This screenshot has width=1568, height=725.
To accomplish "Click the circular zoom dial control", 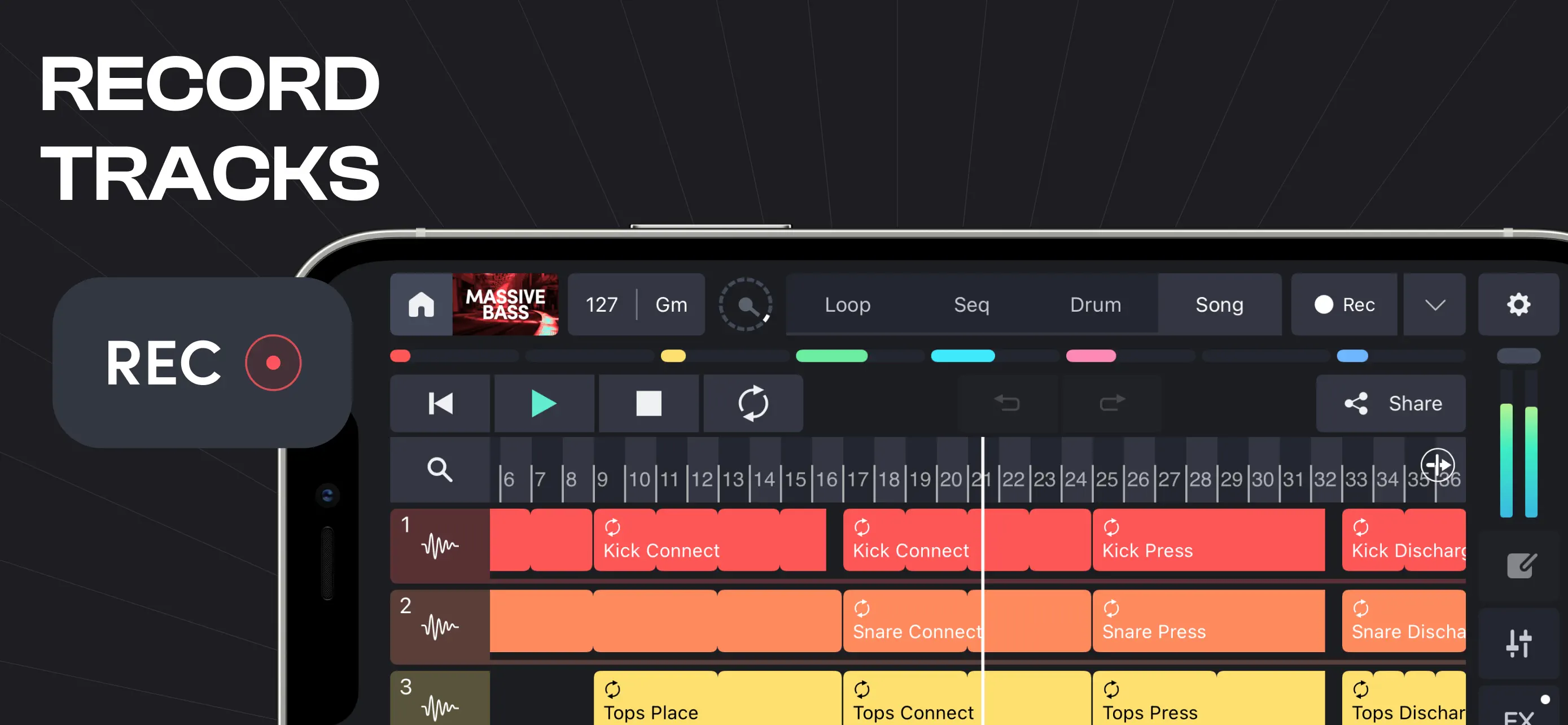I will 747,305.
